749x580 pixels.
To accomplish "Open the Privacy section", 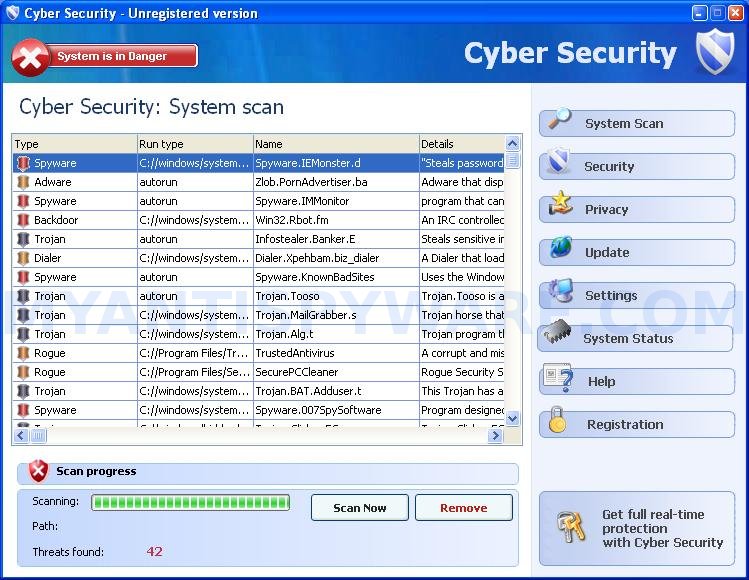I will [x=637, y=209].
